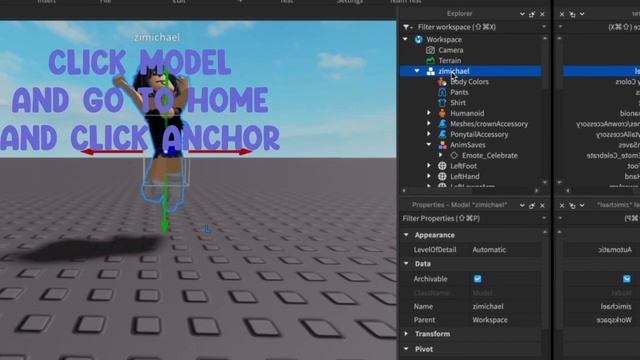This screenshot has height=360, width=640.
Task: Open the Filter workspace dropdown arrow
Action: (544, 27)
